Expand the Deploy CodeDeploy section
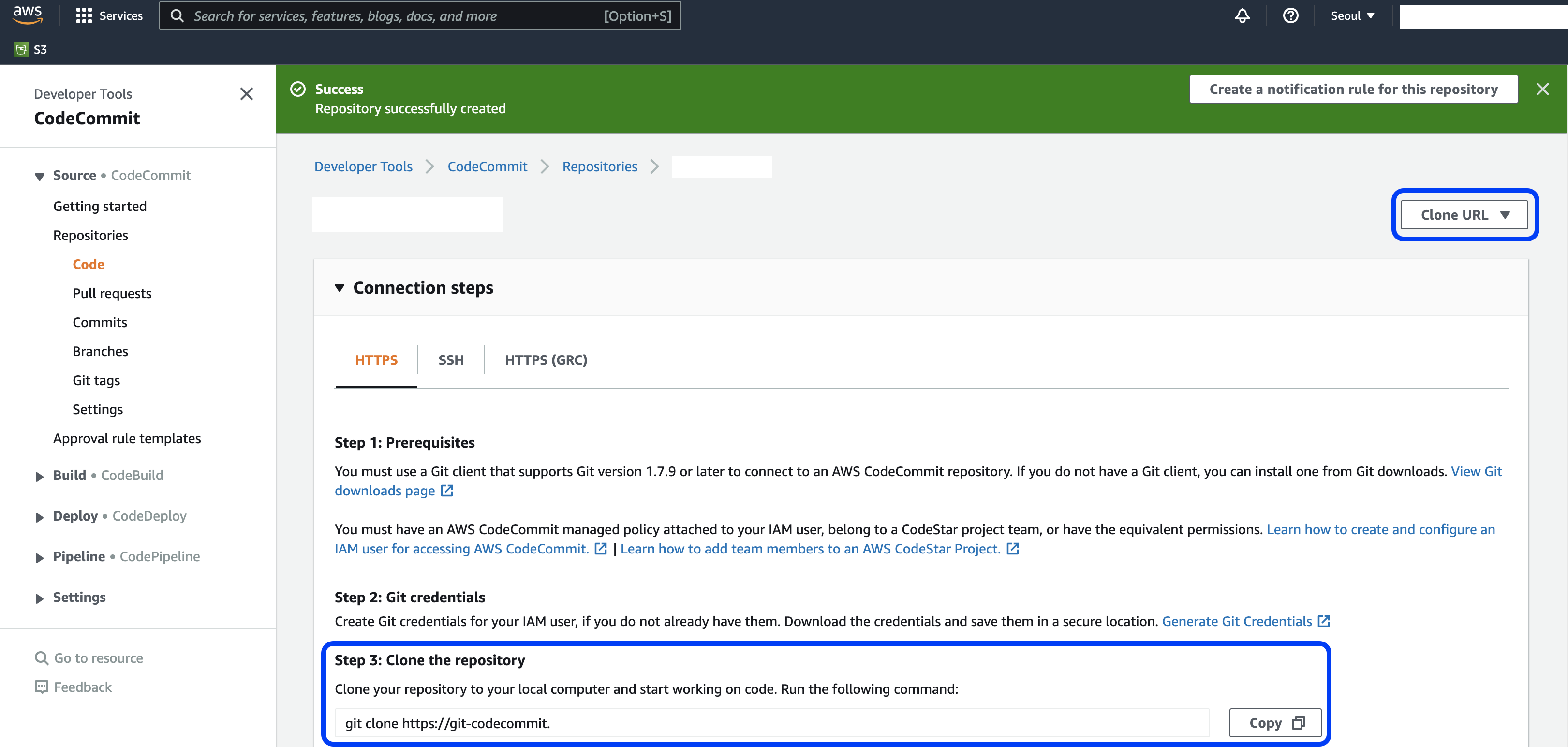1568x747 pixels. pyautogui.click(x=40, y=517)
